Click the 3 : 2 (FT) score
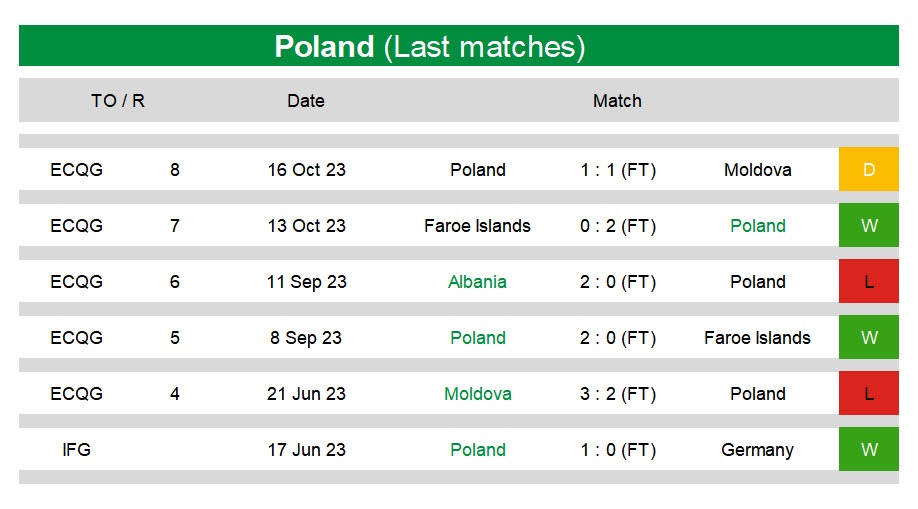Image resolution: width=918 pixels, height=509 pixels. 618,394
